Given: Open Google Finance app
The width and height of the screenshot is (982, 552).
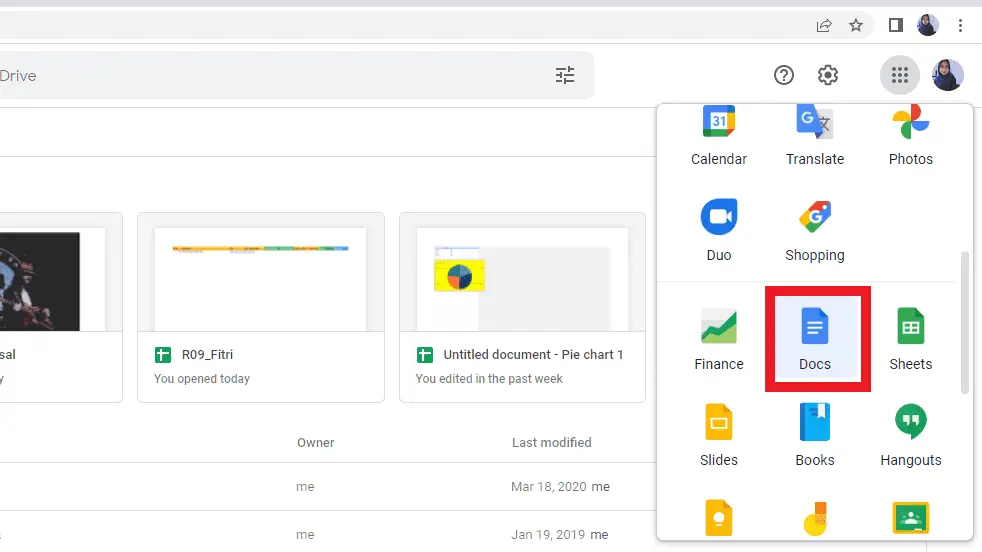Looking at the screenshot, I should pos(718,339).
